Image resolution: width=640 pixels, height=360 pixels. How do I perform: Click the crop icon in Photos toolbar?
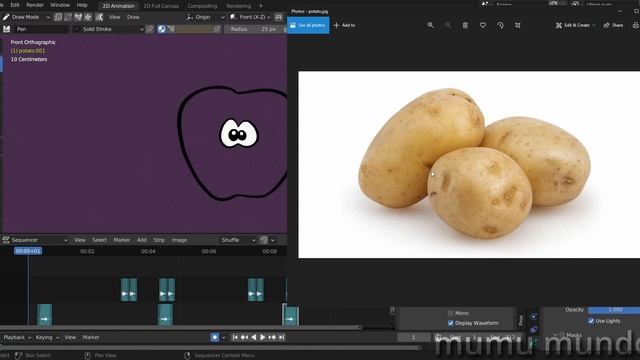[518, 25]
